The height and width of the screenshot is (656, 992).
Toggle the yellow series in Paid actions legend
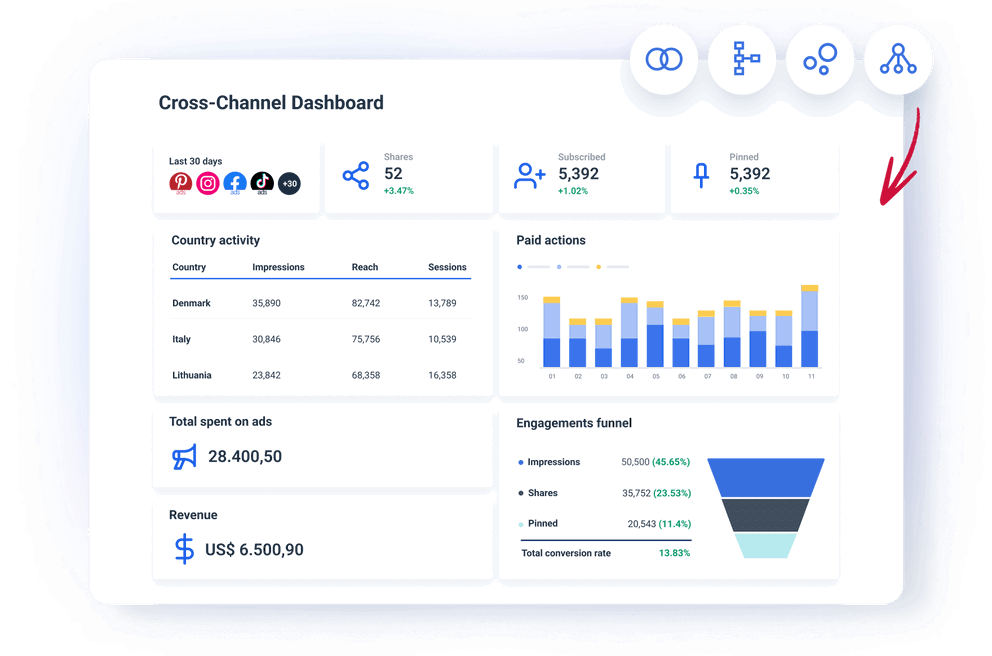click(x=598, y=266)
